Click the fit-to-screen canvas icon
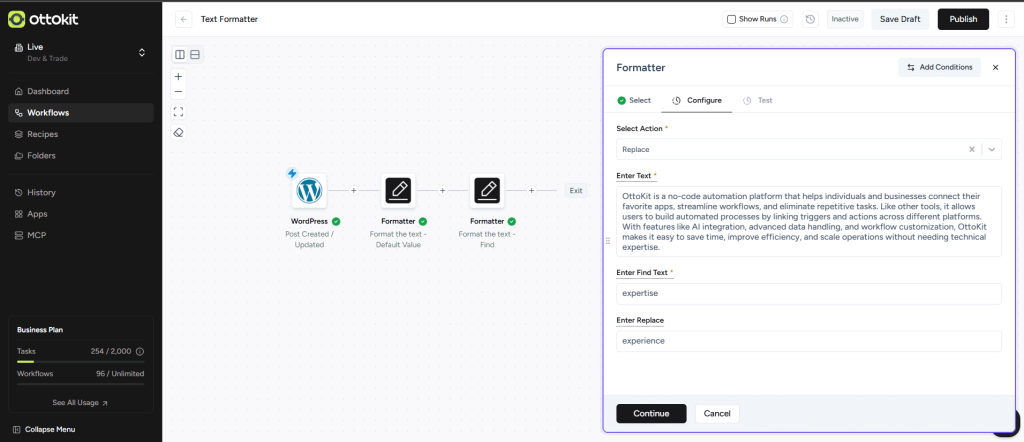 [178, 112]
